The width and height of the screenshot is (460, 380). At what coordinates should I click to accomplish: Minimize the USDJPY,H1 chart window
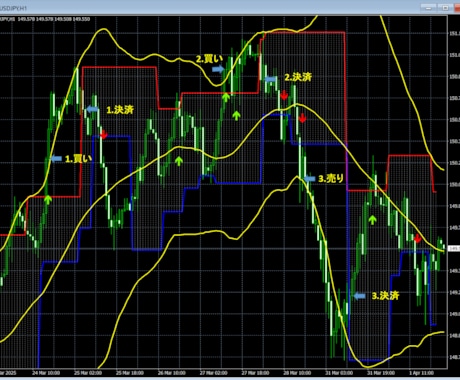tap(428, 8)
